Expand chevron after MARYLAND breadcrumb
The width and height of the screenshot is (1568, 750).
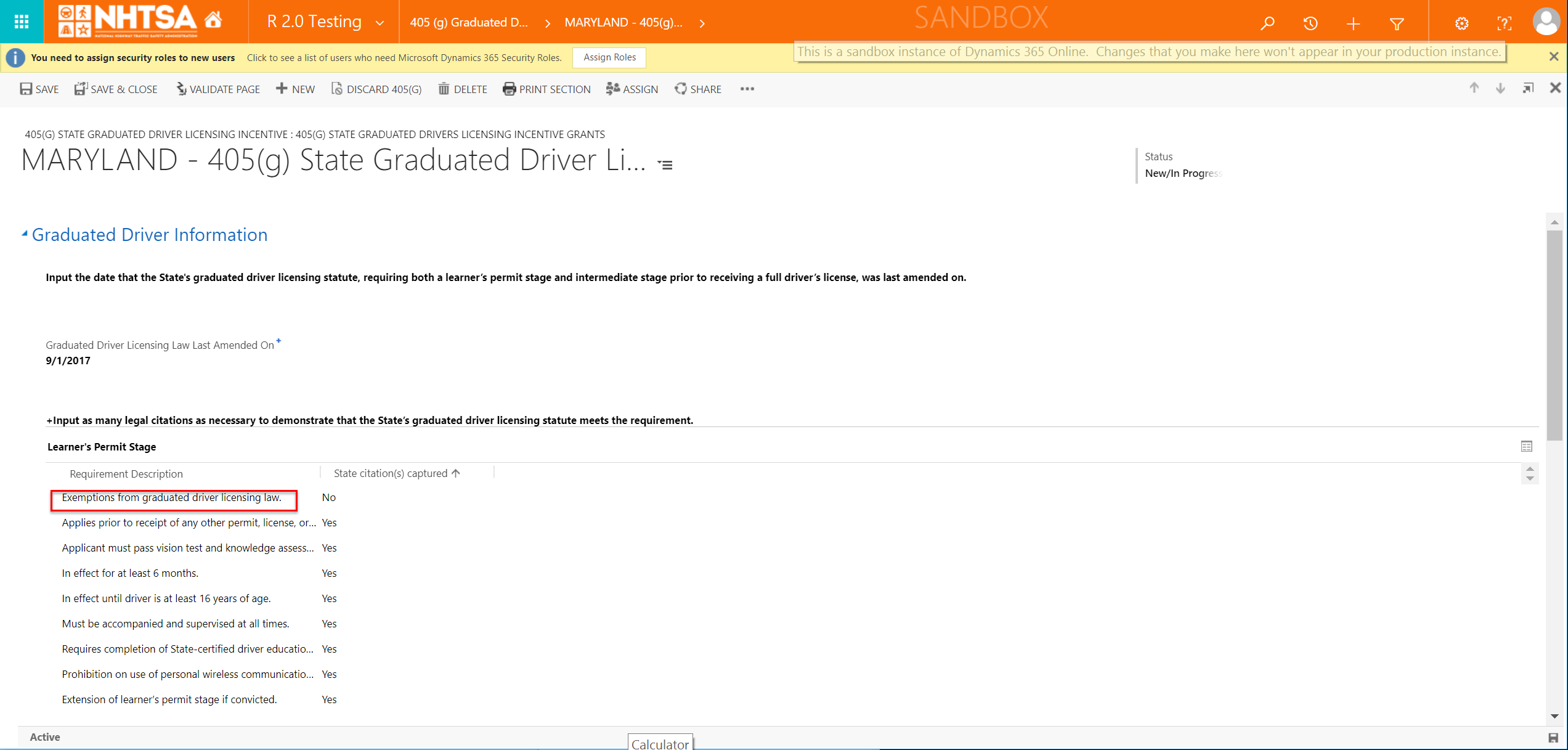pos(702,23)
